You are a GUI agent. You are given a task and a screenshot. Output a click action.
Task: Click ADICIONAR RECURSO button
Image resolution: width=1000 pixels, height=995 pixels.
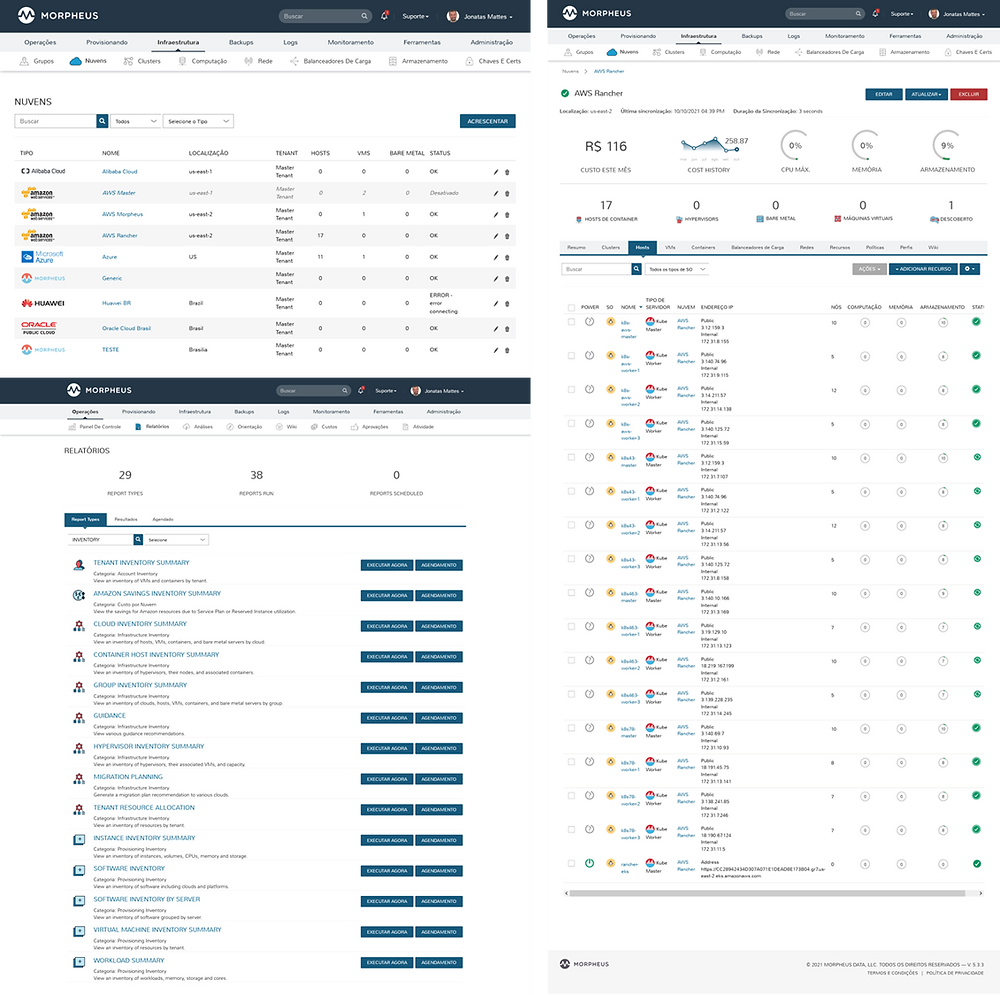[923, 269]
